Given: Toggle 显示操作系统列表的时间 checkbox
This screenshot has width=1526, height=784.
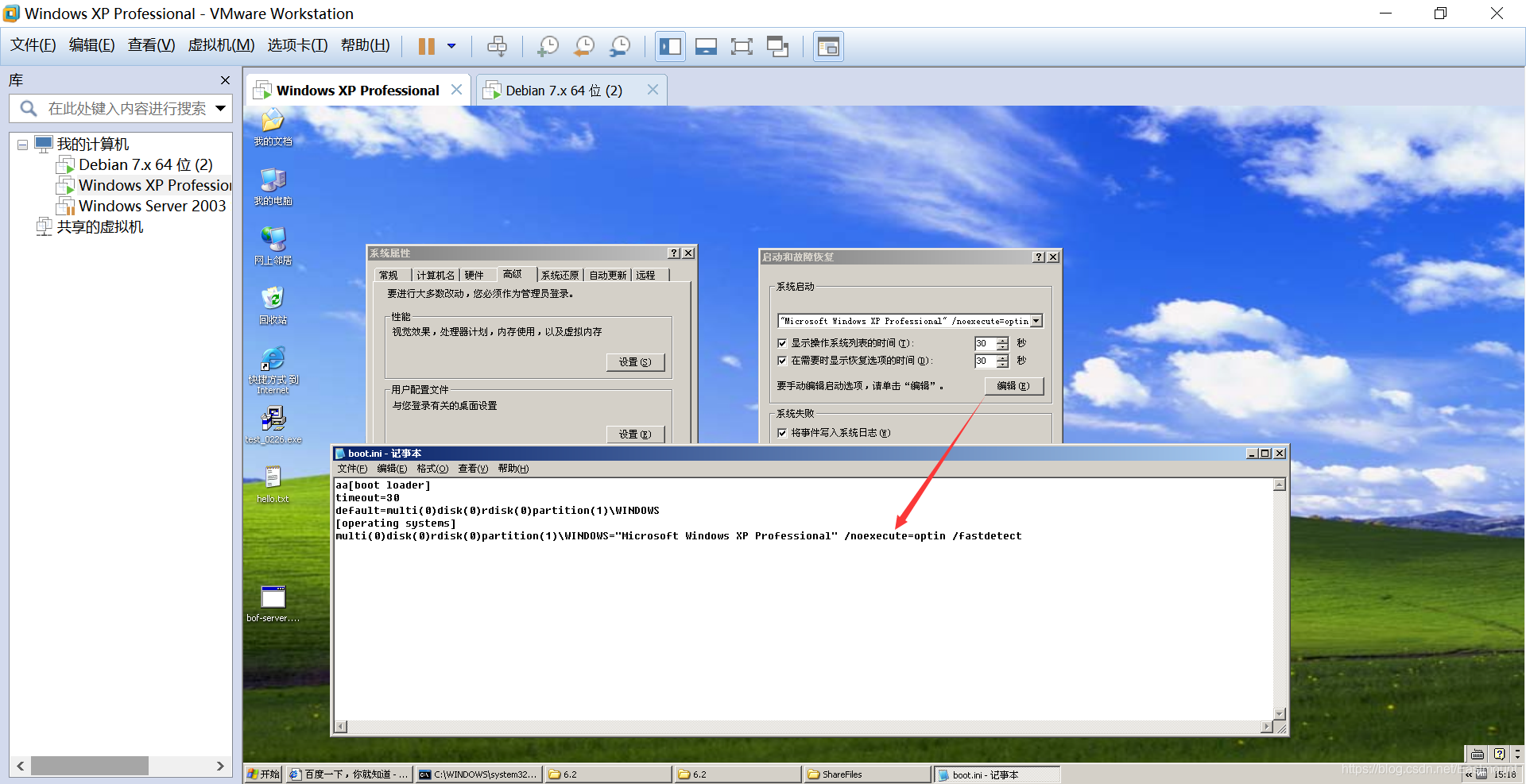Looking at the screenshot, I should click(782, 343).
